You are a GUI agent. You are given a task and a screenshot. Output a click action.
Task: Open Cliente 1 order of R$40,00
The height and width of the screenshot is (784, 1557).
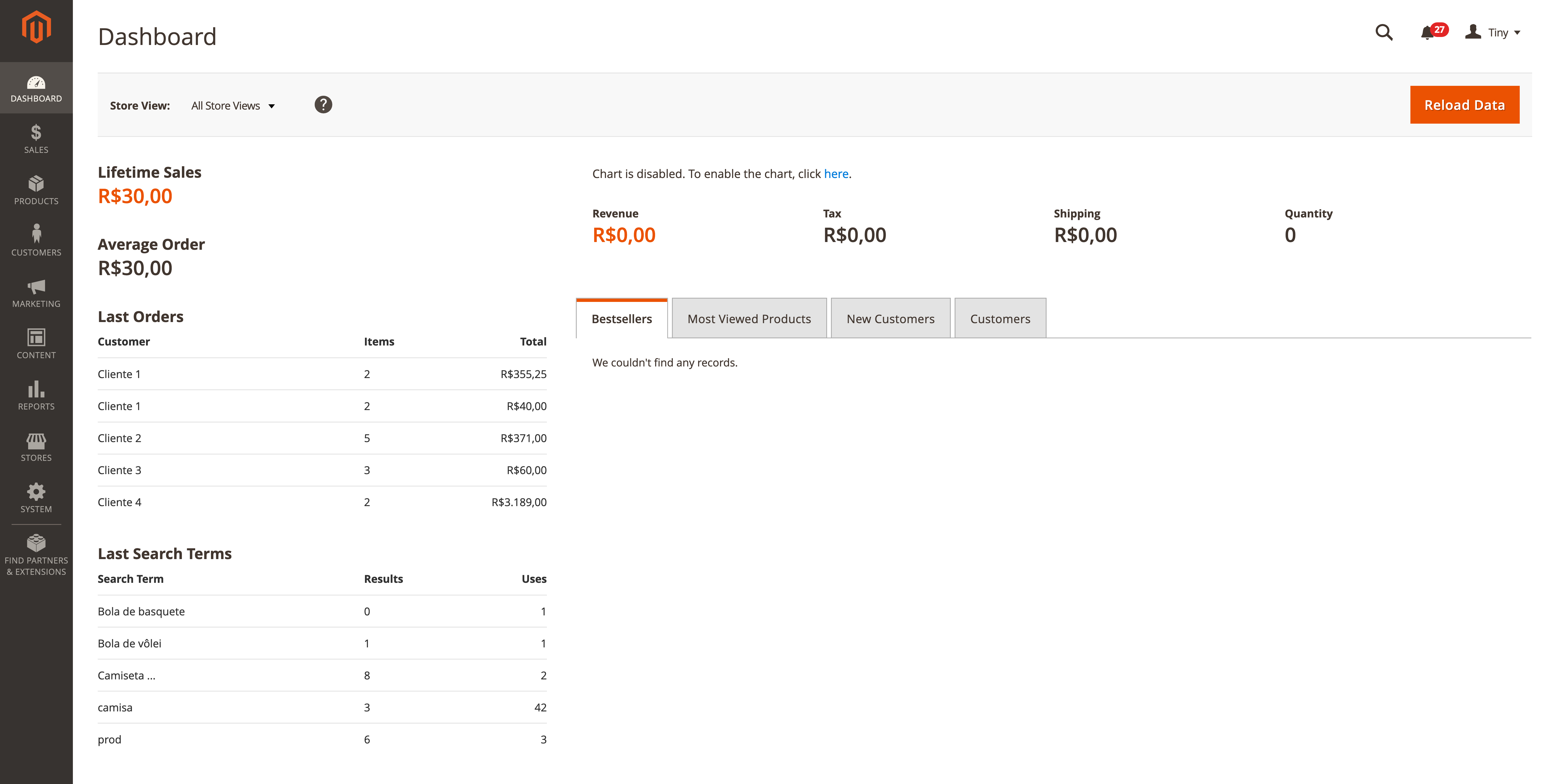[x=322, y=406]
